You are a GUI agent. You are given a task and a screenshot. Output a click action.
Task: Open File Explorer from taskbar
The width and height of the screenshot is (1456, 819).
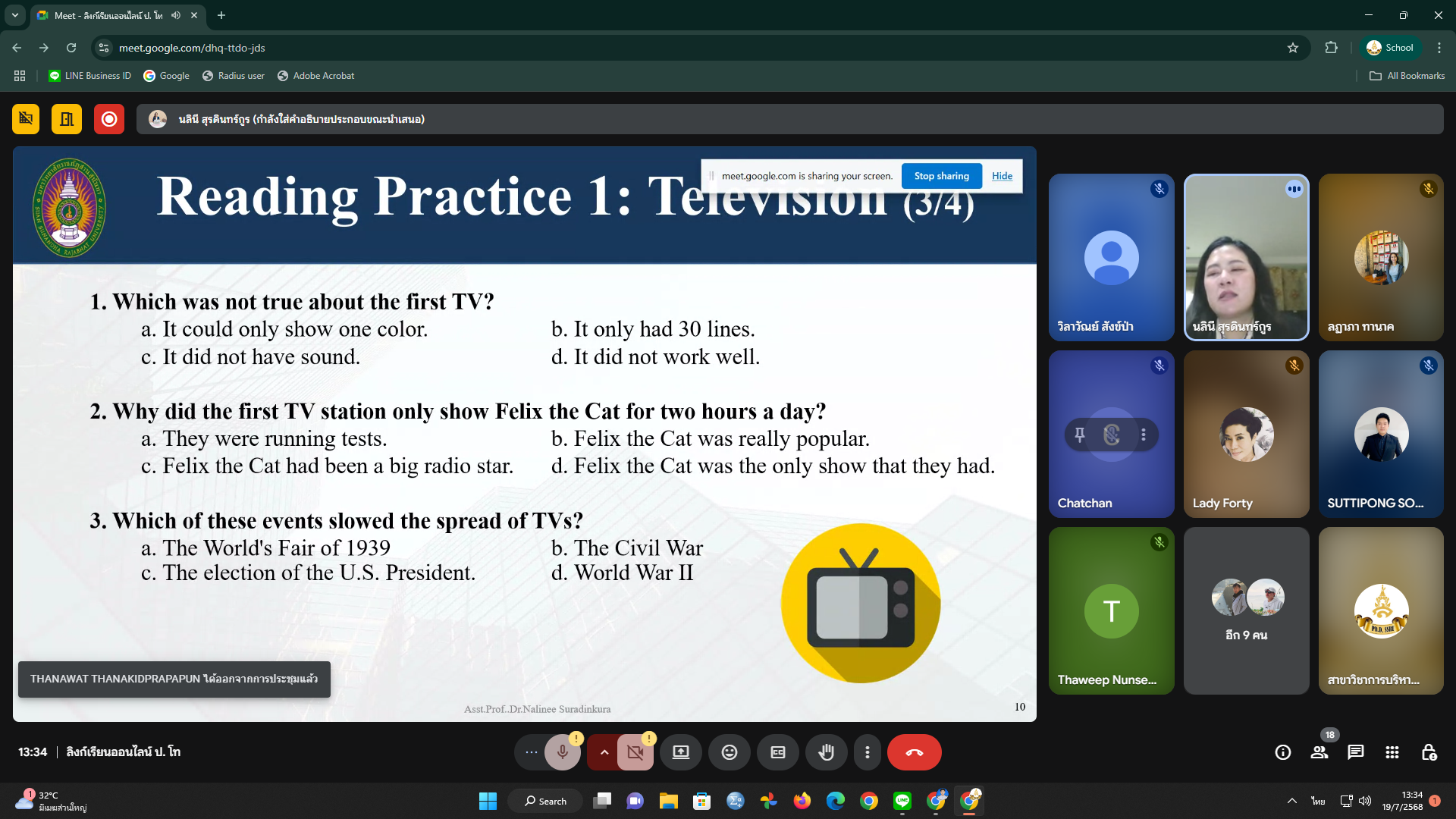668,801
